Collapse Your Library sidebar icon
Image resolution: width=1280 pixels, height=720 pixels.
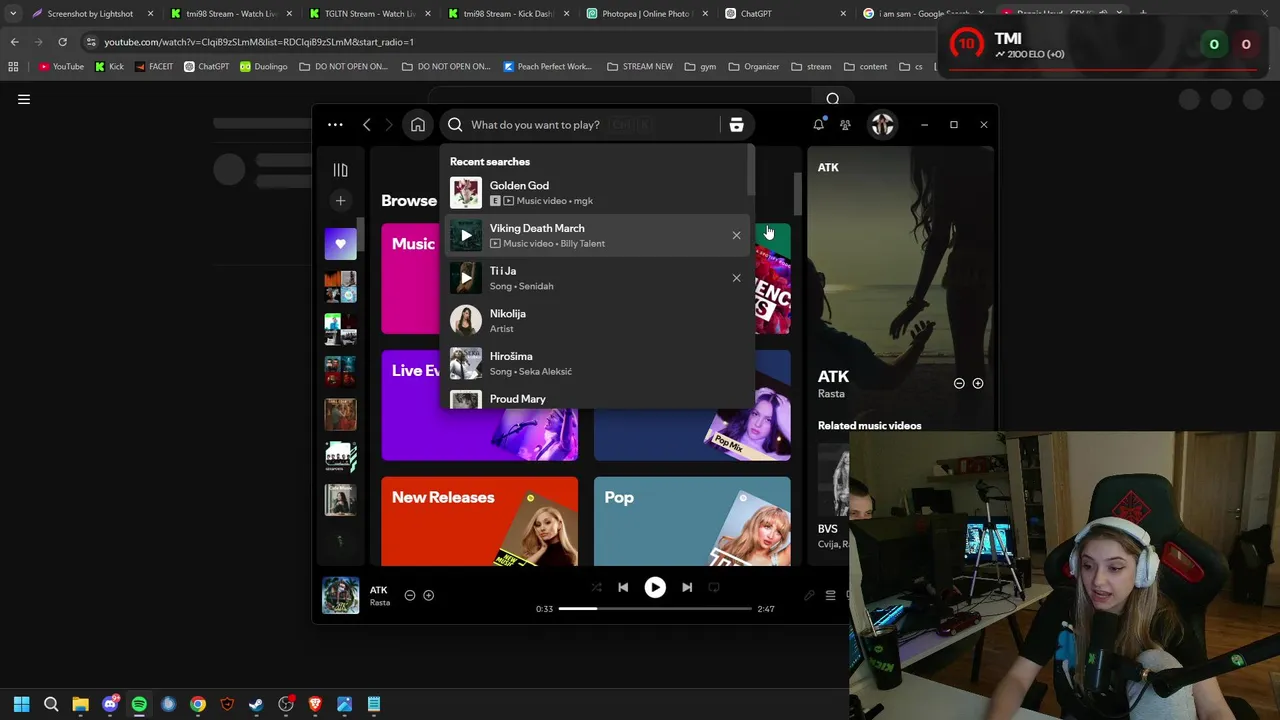pyautogui.click(x=340, y=170)
